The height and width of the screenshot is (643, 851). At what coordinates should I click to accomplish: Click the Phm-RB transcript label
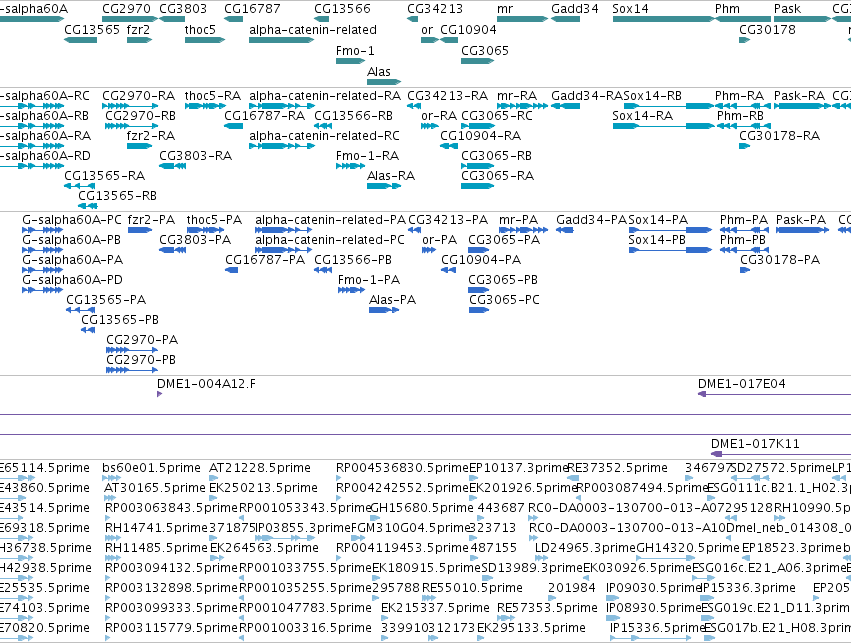tap(740, 116)
